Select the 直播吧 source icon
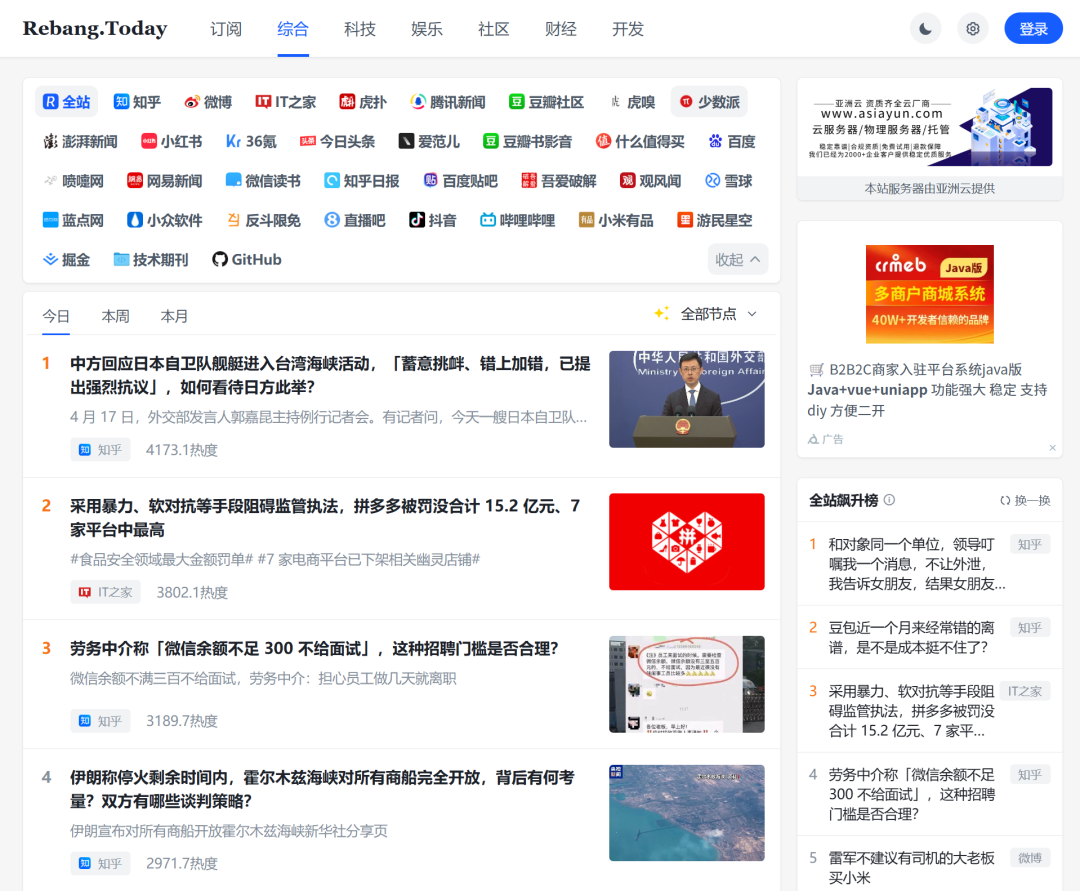The width and height of the screenshot is (1080, 891). coord(355,220)
